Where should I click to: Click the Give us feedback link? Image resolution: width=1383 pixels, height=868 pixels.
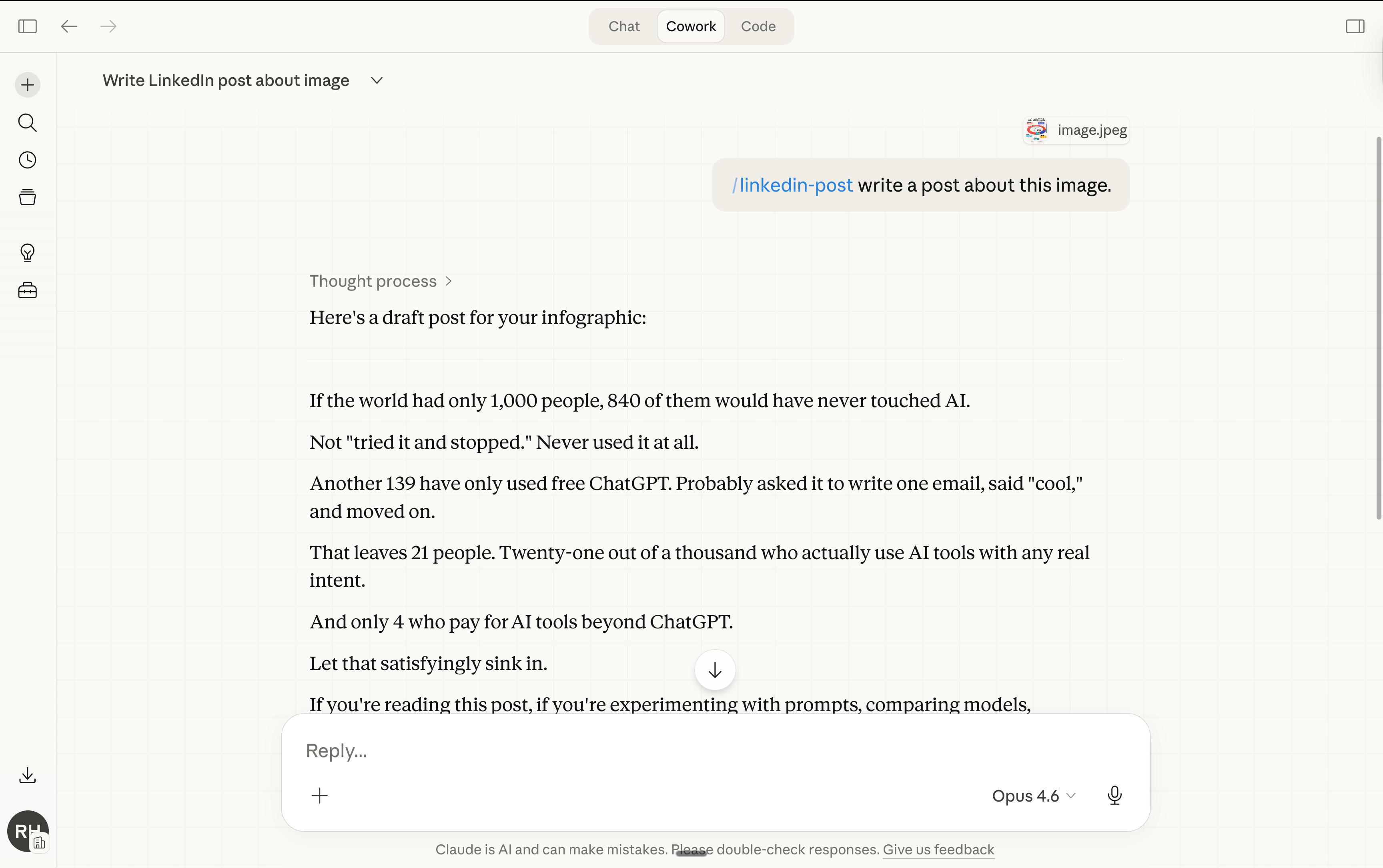coord(938,850)
